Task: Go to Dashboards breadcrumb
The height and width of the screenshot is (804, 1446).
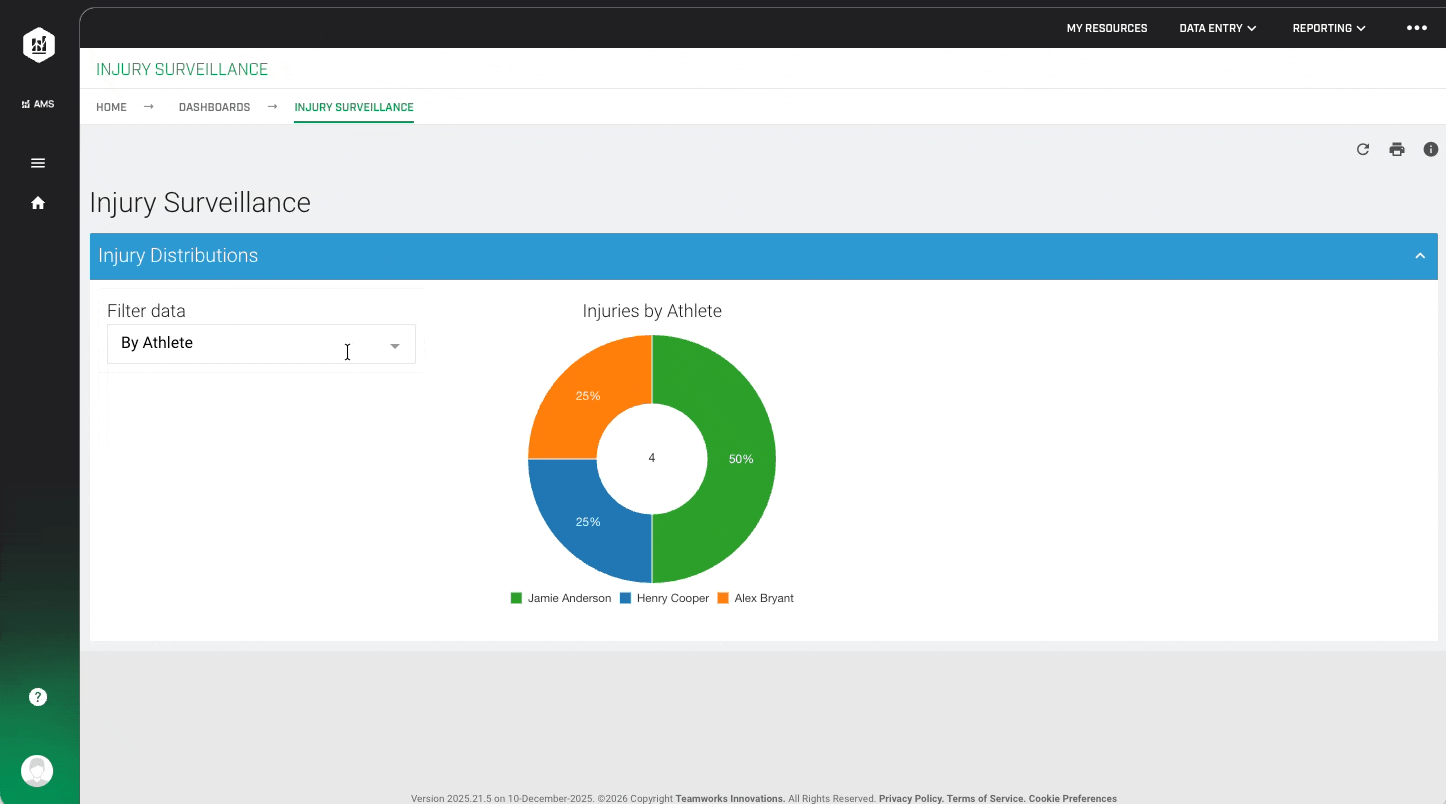Action: (214, 107)
